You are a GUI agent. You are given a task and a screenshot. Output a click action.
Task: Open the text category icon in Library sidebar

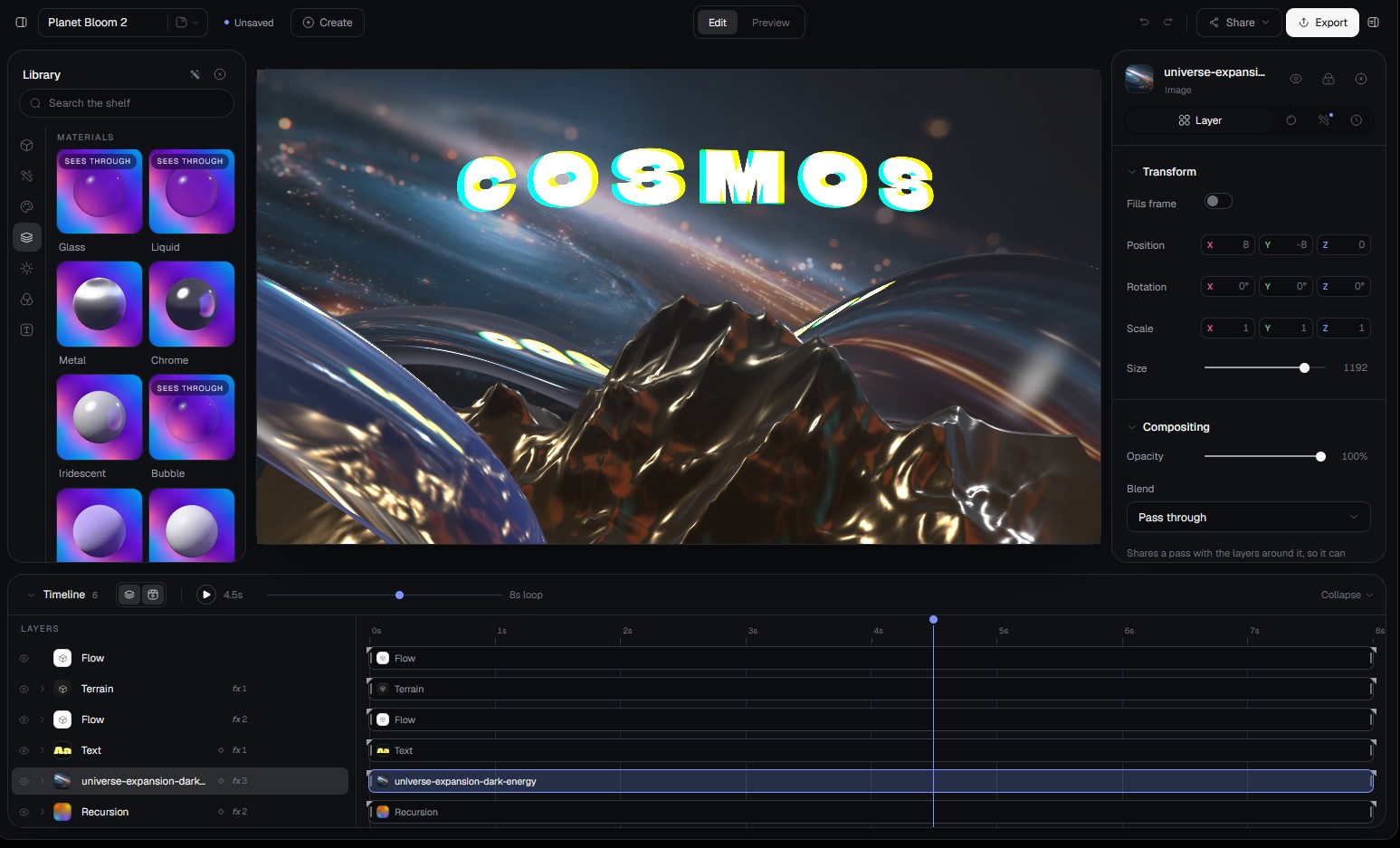[27, 329]
